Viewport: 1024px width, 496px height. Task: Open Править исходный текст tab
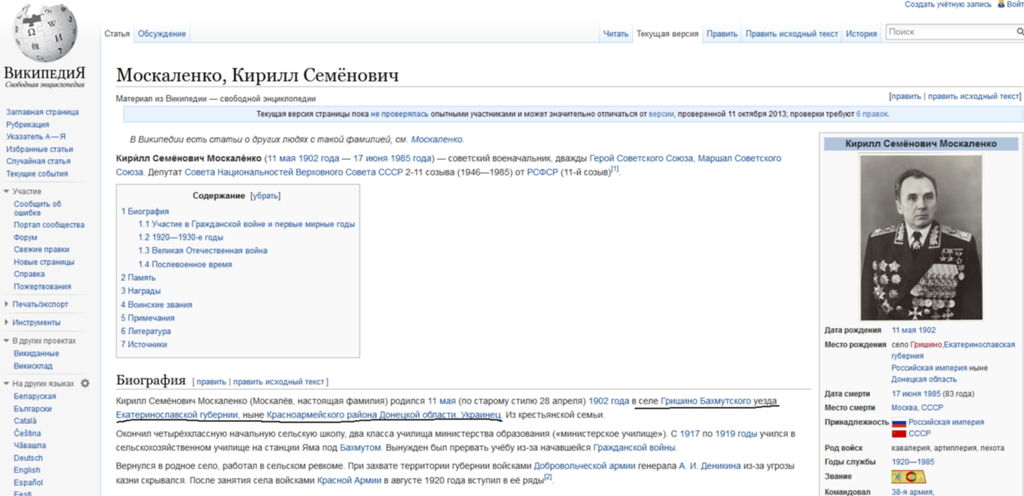point(792,34)
